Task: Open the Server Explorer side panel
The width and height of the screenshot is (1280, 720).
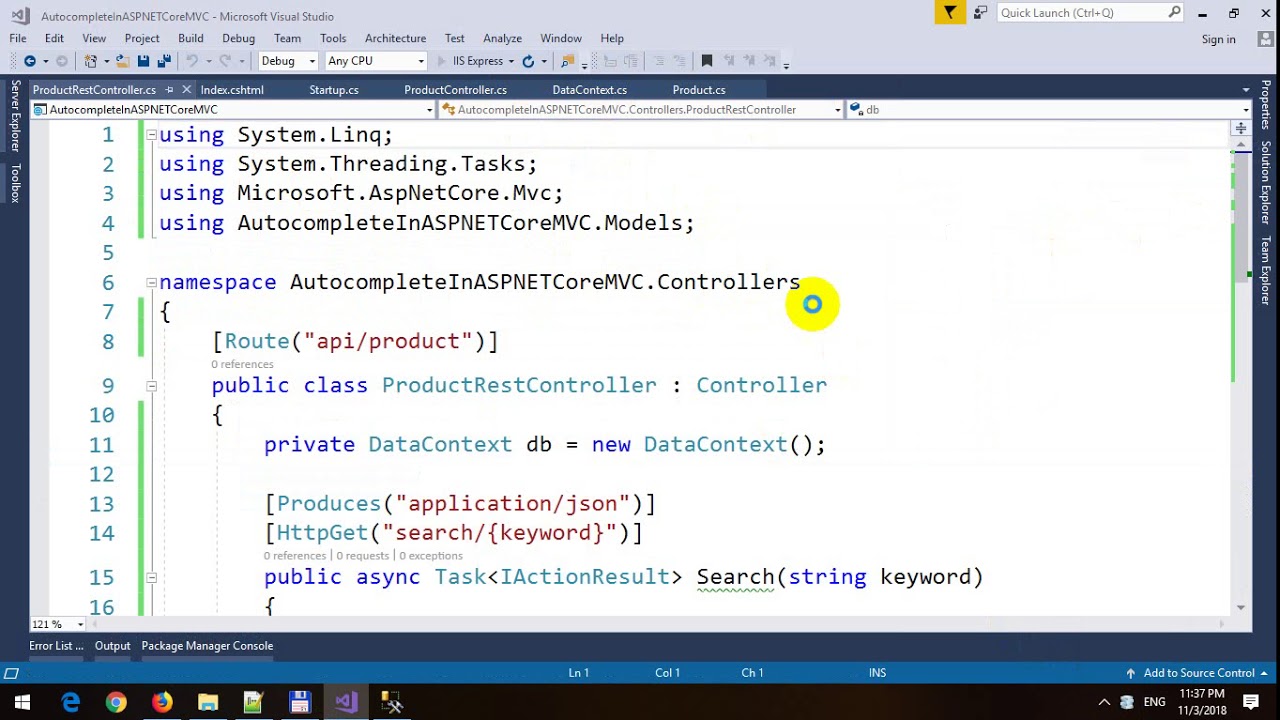Action: [15, 116]
